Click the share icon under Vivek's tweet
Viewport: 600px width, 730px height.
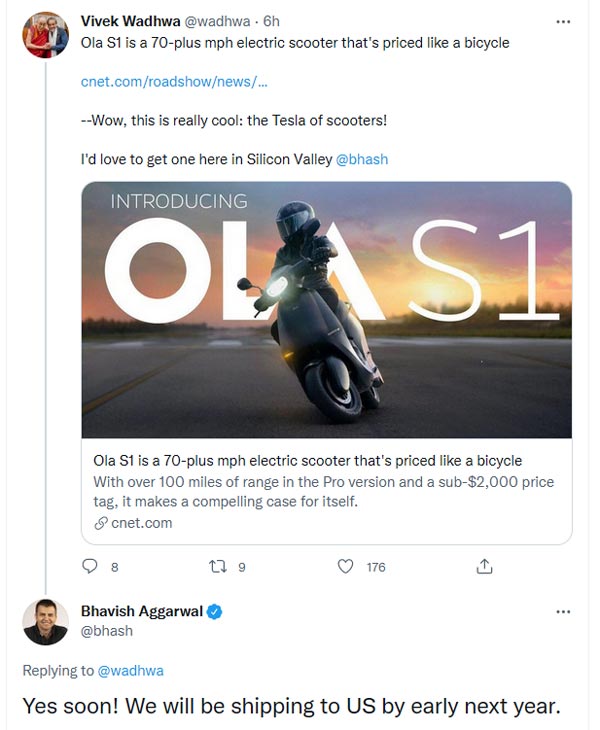tap(484, 566)
